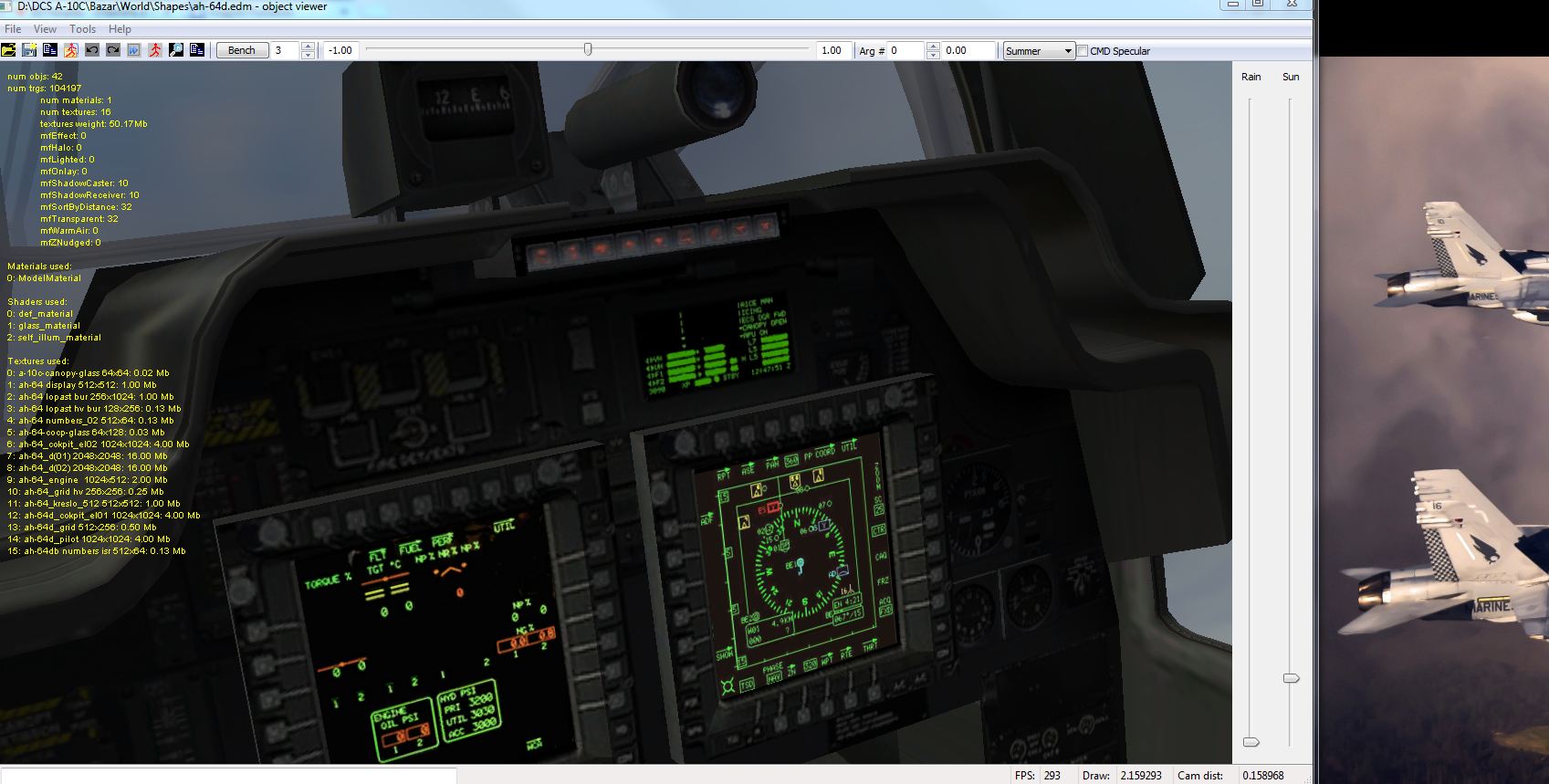
Task: Increment Arg # with up arrow
Action: [933, 47]
